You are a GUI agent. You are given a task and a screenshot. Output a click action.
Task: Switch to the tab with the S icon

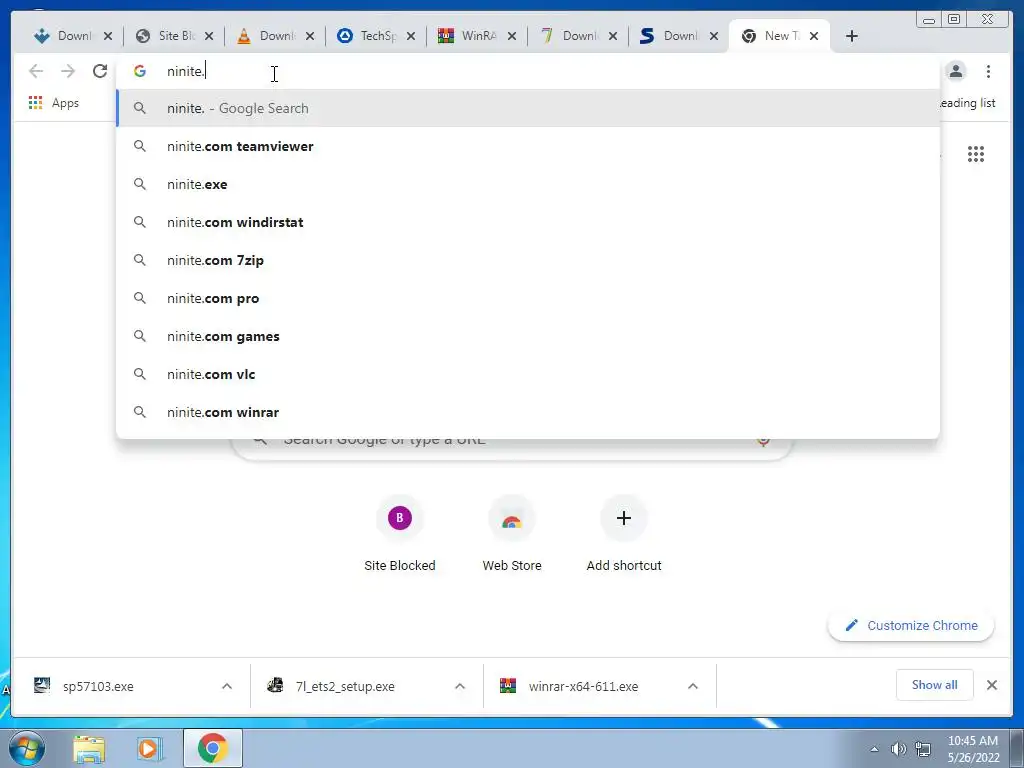click(679, 36)
